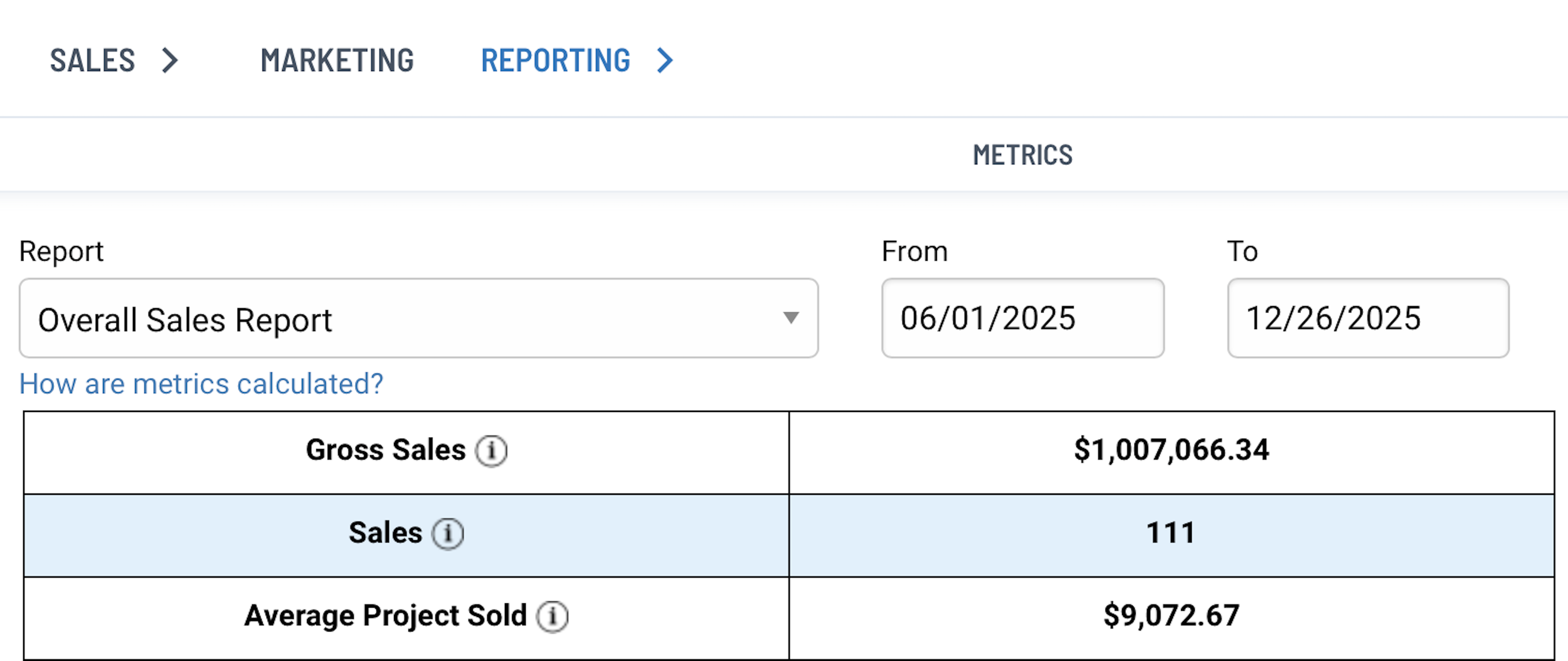1568x661 pixels.
Task: Expand the chevron next to SALES
Action: click(x=169, y=61)
